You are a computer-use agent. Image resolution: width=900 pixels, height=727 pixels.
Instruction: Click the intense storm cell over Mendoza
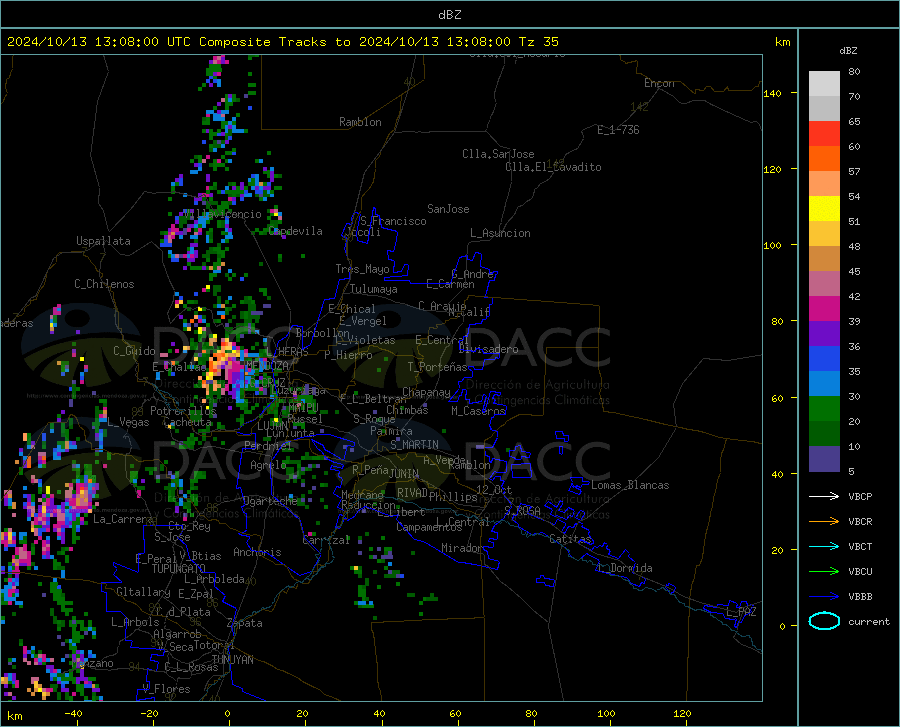point(228,367)
